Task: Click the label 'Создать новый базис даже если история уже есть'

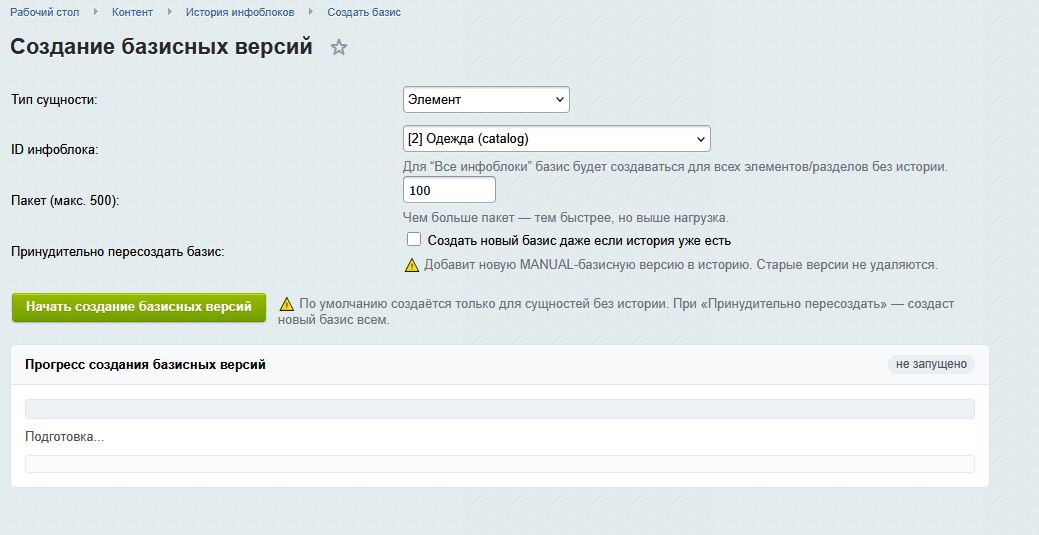Action: (x=579, y=241)
